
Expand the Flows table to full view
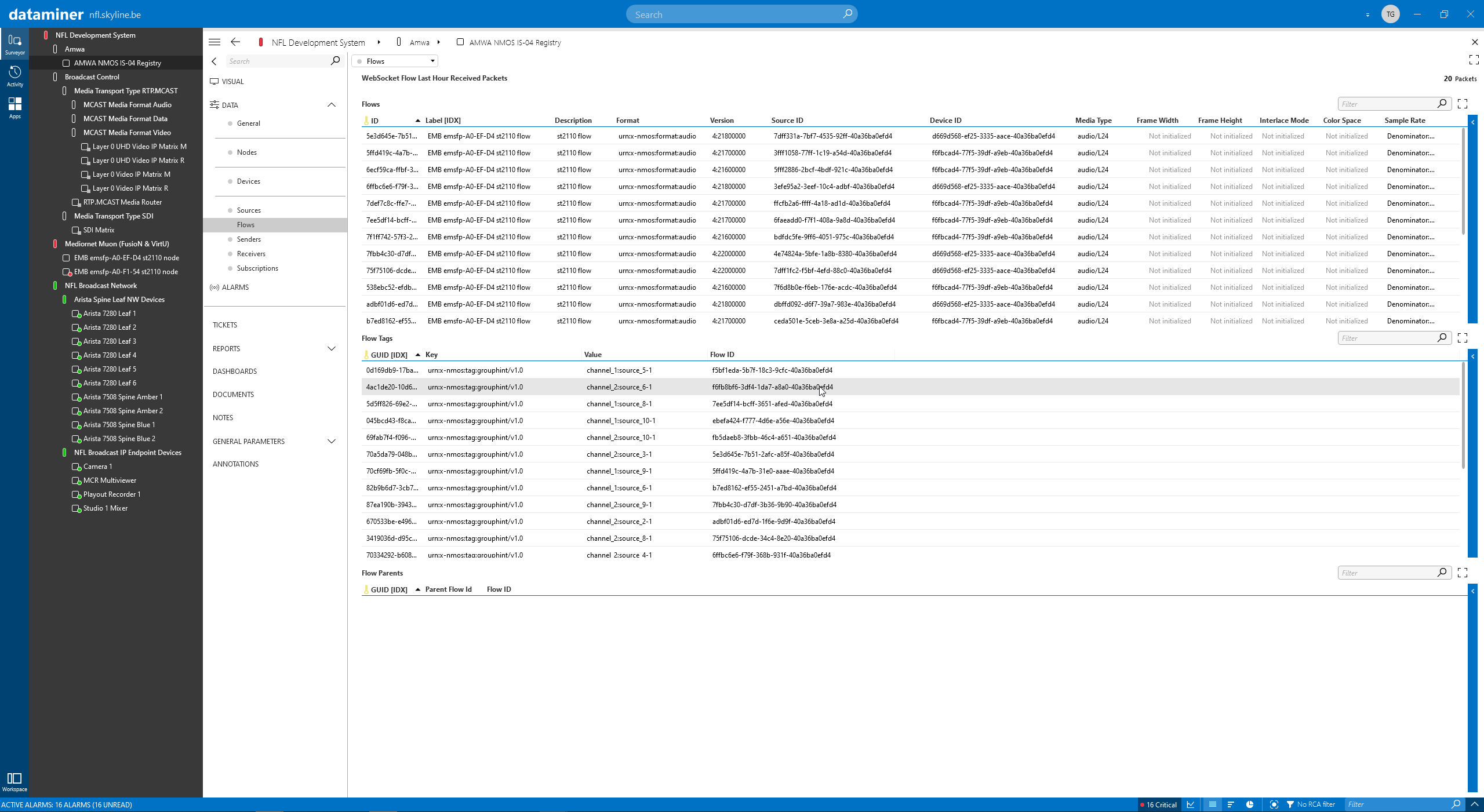click(x=1463, y=104)
